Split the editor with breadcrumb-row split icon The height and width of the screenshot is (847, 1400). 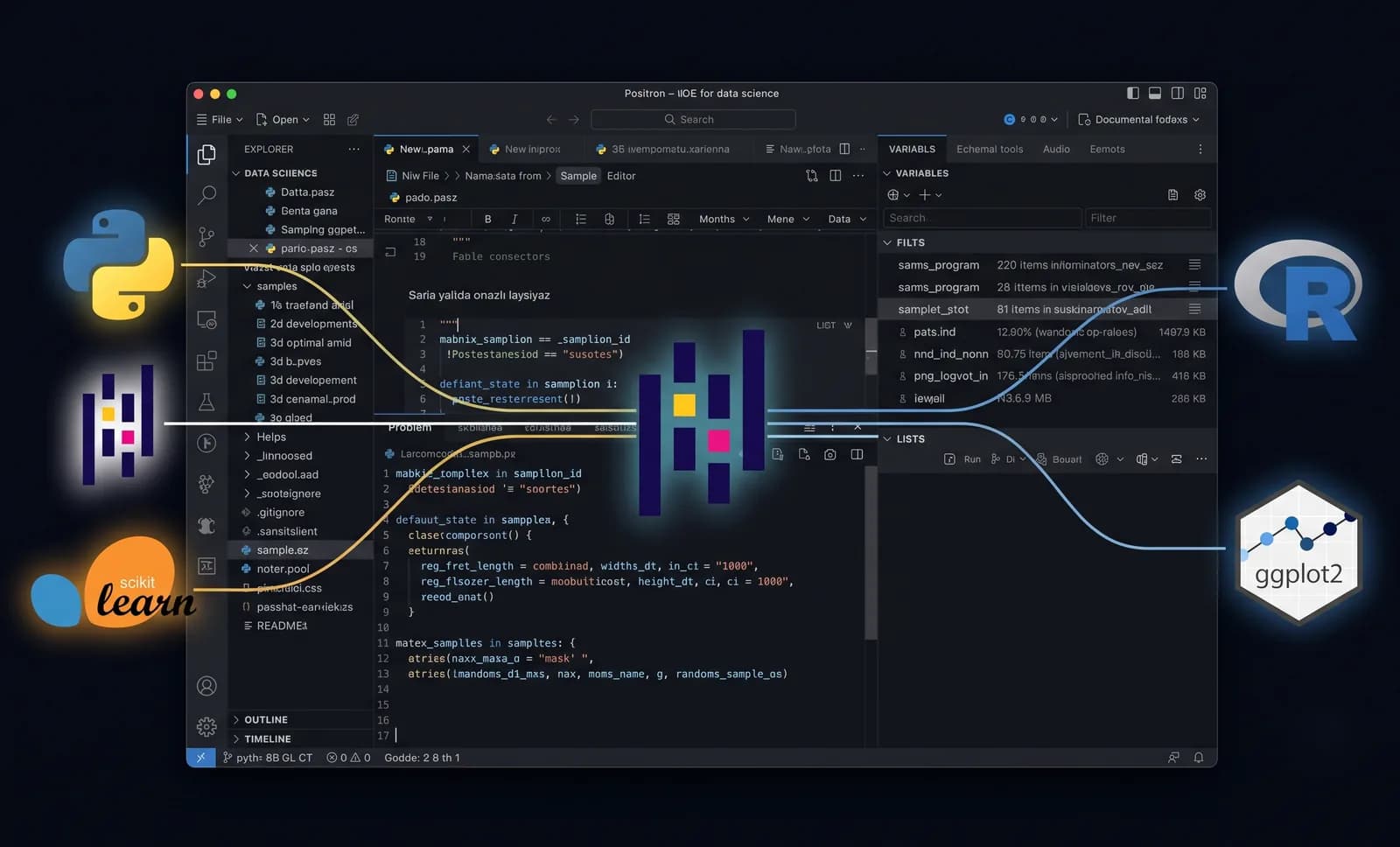836,176
